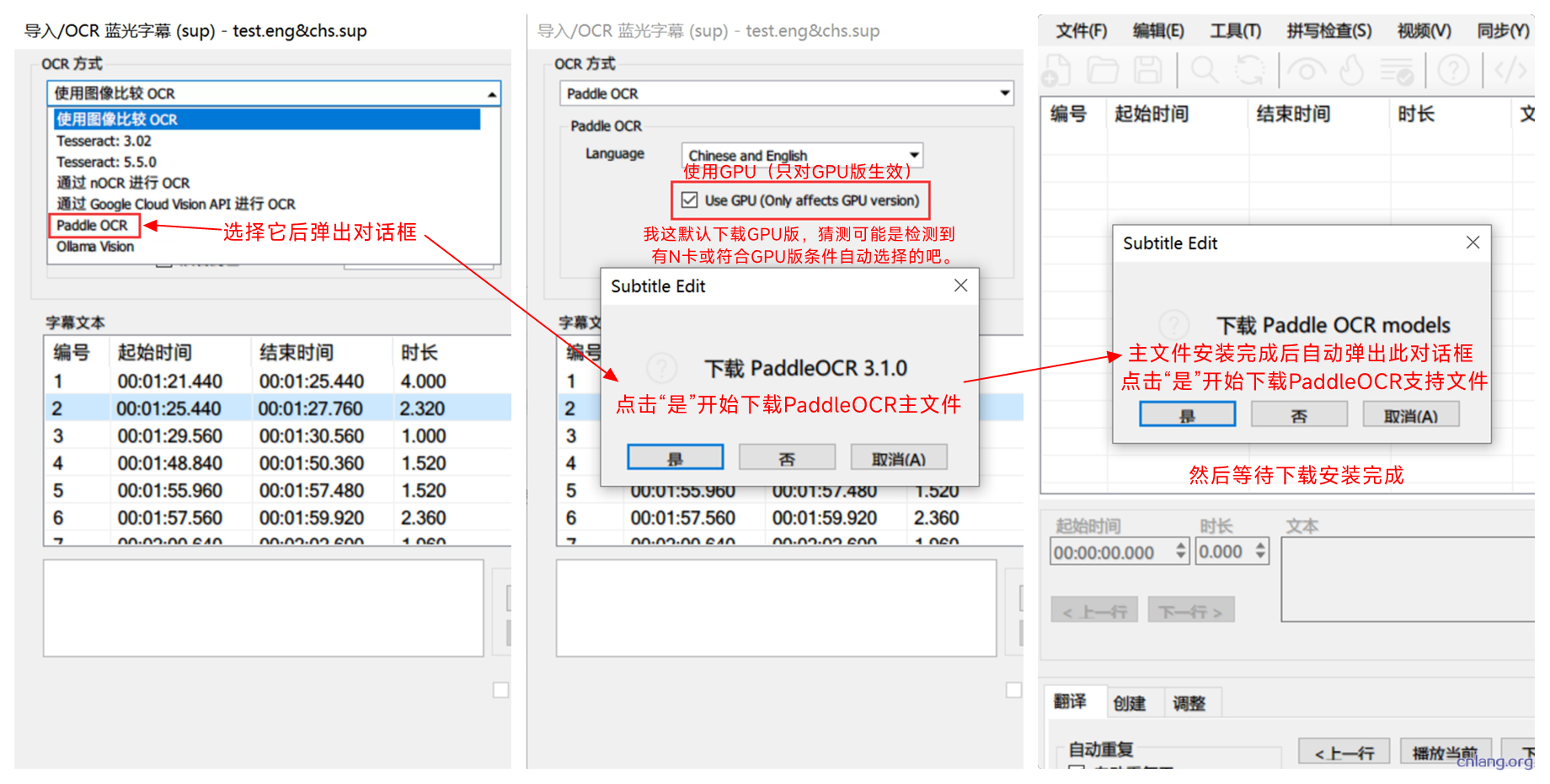
Task: Click the Open file folder toolbar icon
Action: tap(1102, 70)
